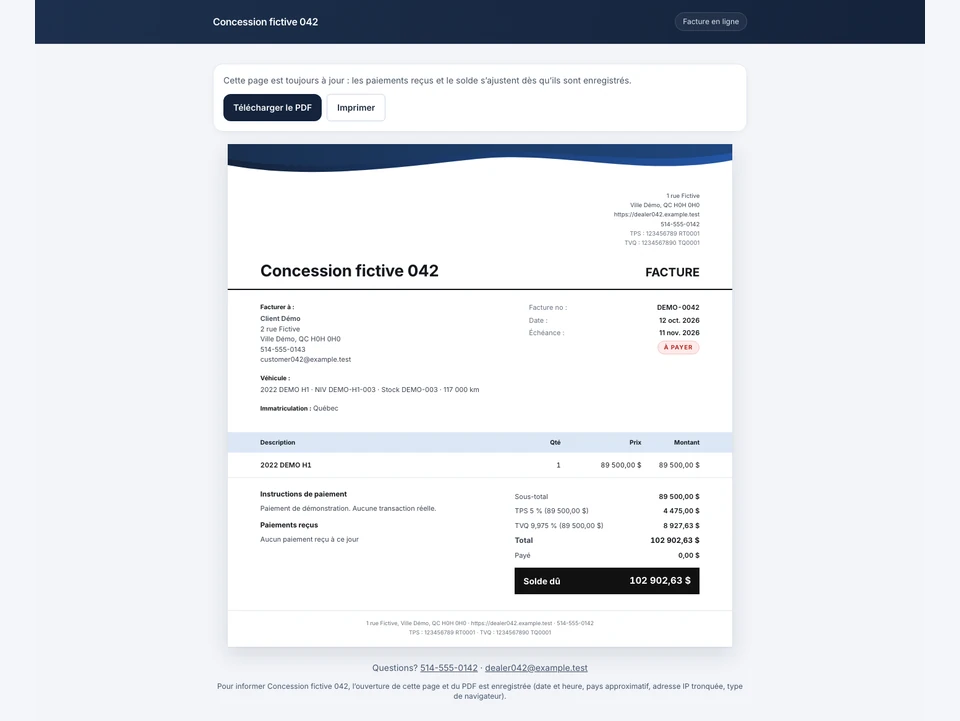Click the large Concession fictive 042 invoice heading
Screen dimensions: 960x721
pyautogui.click(x=349, y=271)
